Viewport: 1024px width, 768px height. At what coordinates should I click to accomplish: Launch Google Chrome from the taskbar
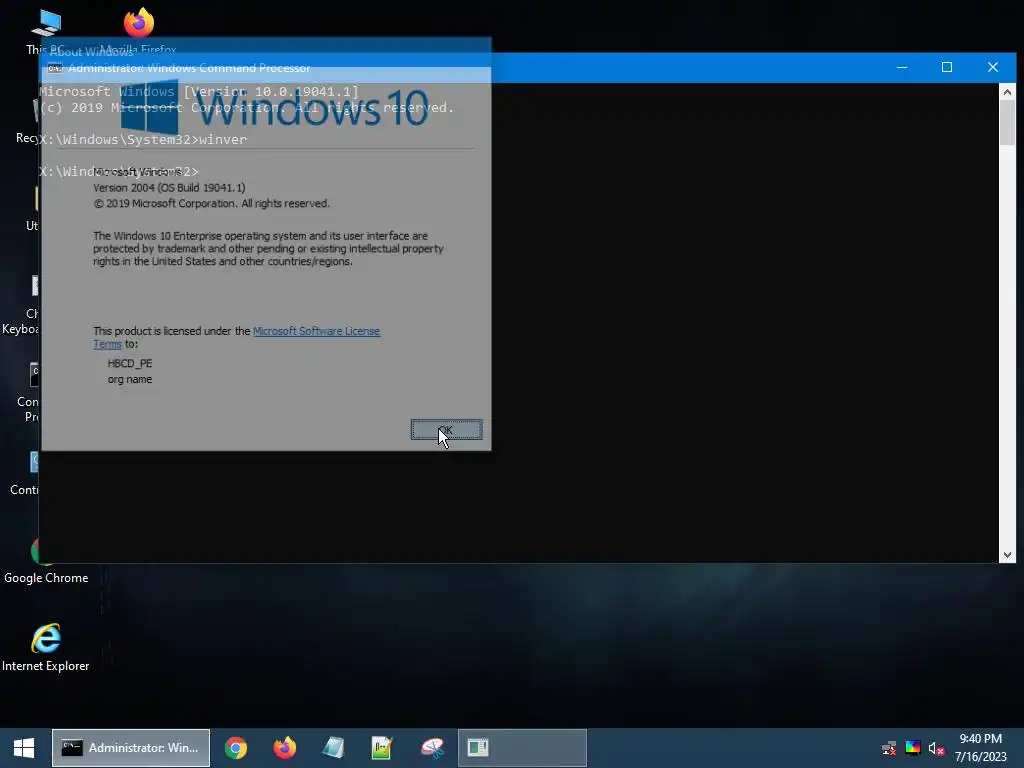[x=236, y=748]
